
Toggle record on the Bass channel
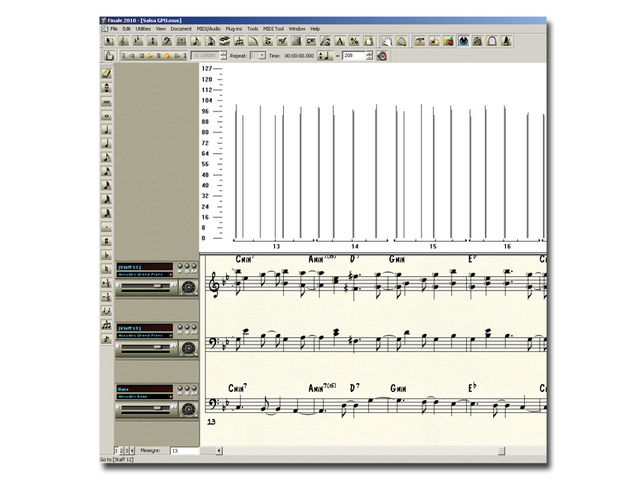tap(194, 388)
